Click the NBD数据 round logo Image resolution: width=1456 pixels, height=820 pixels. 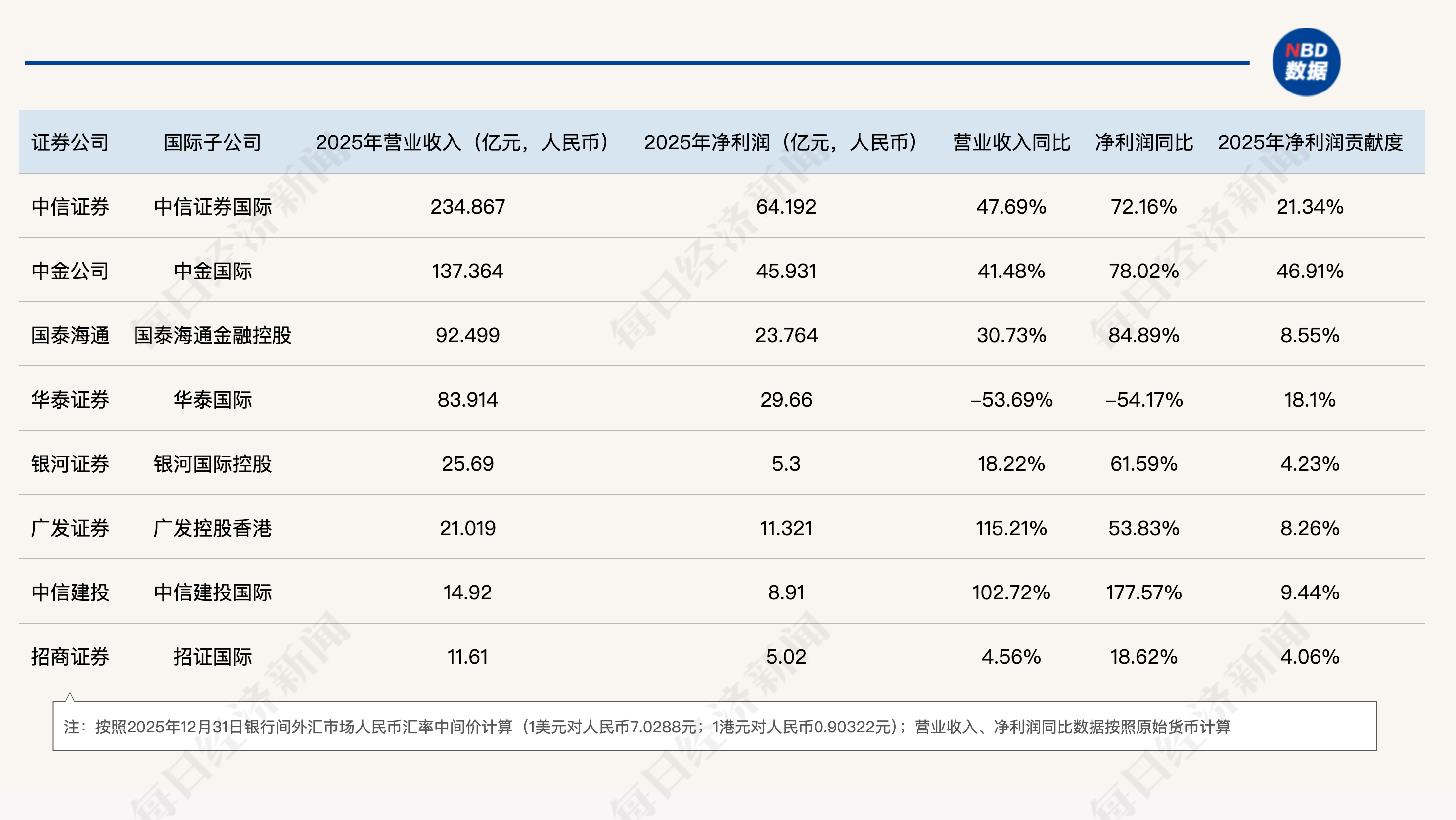click(x=1306, y=62)
